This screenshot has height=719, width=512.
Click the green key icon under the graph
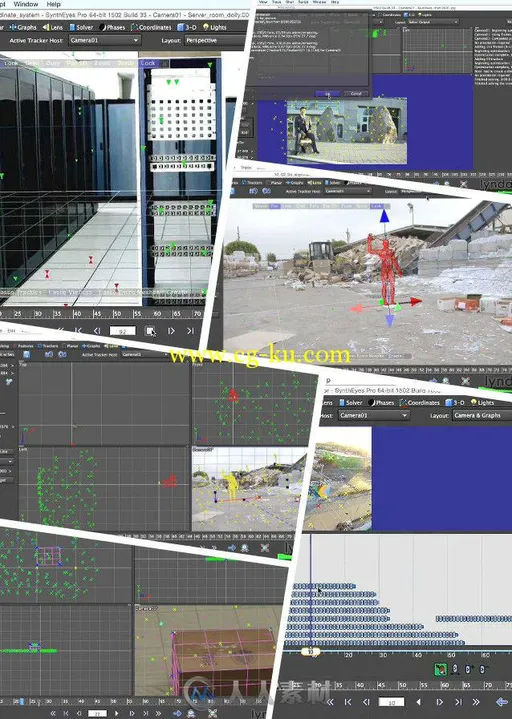point(440,669)
